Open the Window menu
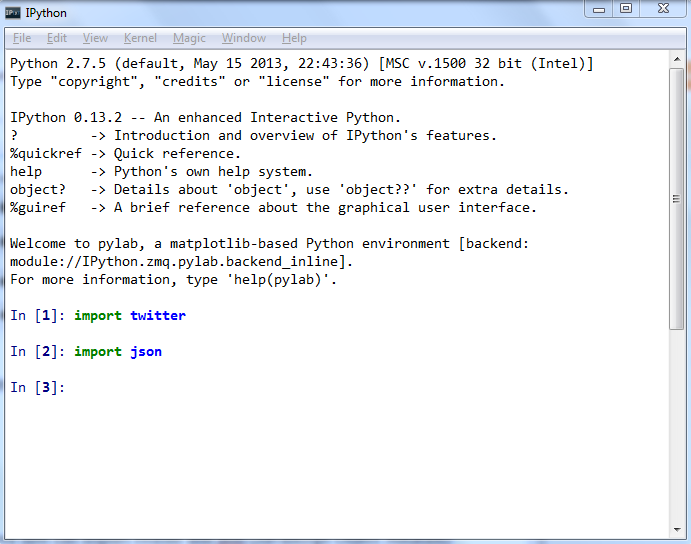 [x=244, y=38]
